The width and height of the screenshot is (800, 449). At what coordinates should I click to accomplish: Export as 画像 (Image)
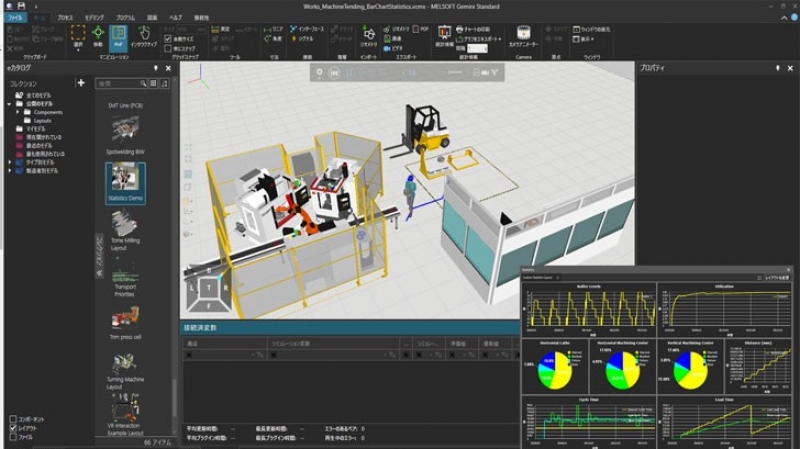click(392, 39)
